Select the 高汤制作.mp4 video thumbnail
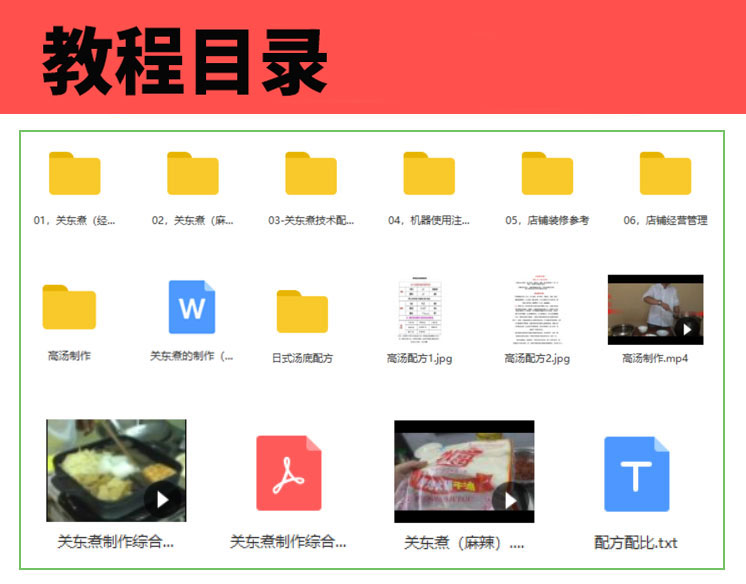 655,310
